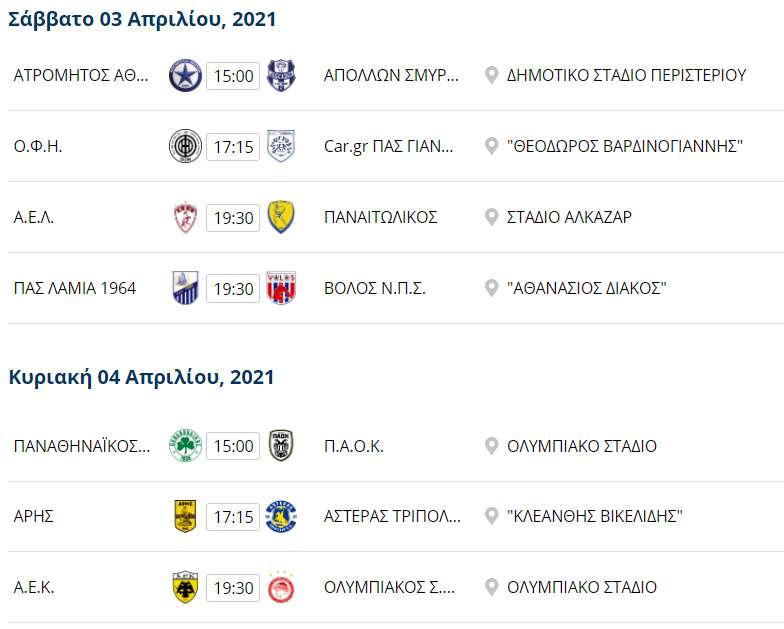784x629 pixels.
Task: Select the "ΚΛΕΑΝΘΗΣ ΒΙΚΕΛΙΔΗΣ" stadium link
Action: click(x=594, y=516)
